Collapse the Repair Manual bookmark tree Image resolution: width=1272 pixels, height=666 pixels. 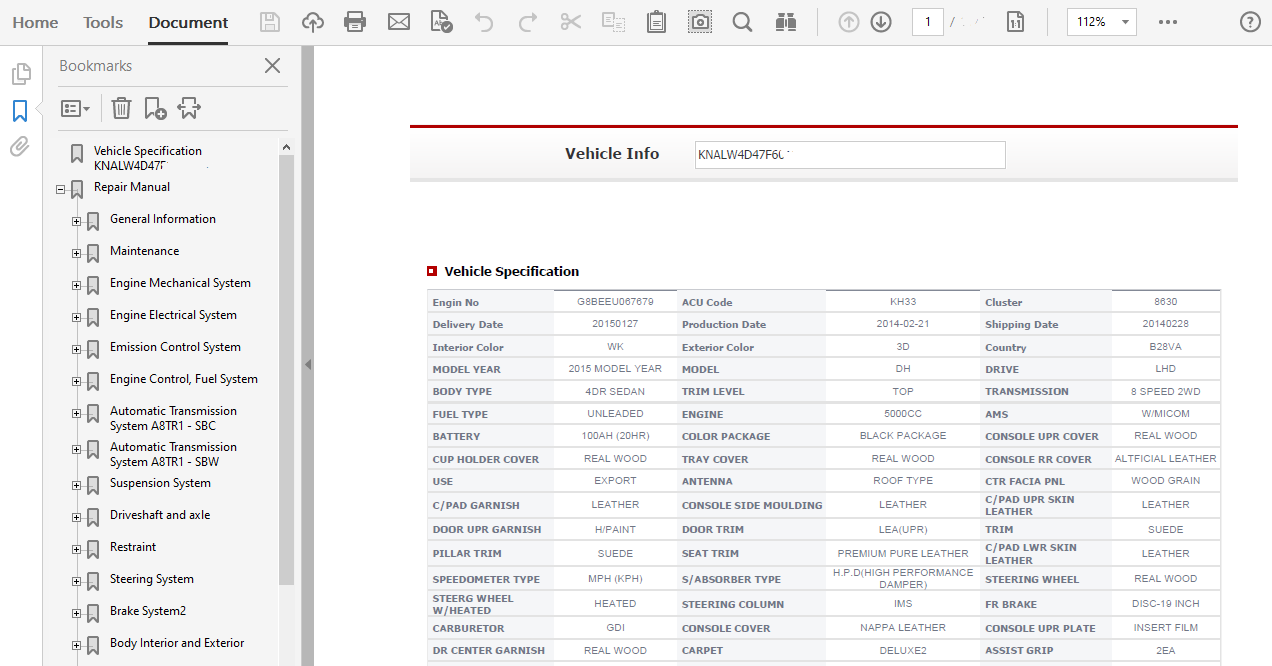pyautogui.click(x=61, y=189)
